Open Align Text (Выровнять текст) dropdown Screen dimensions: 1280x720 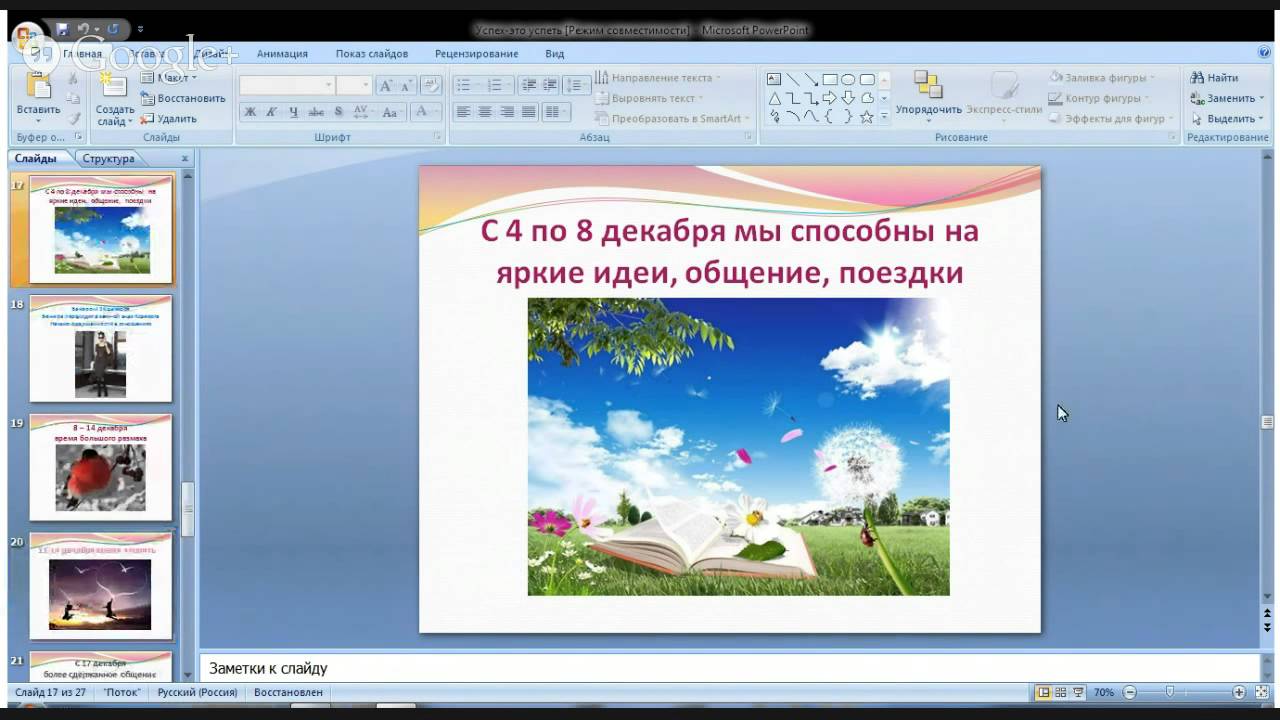coord(649,98)
